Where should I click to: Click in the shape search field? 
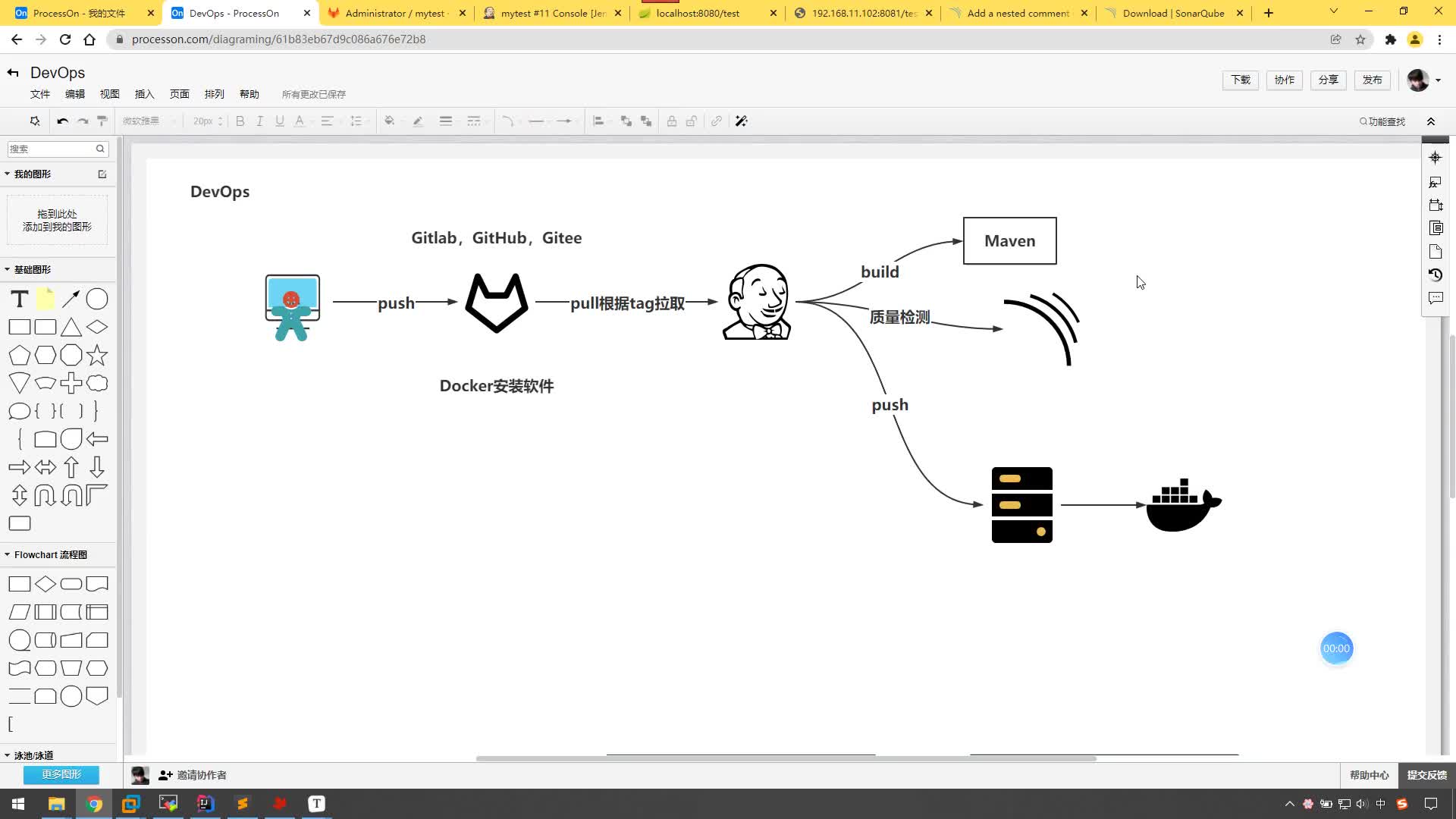click(58, 149)
